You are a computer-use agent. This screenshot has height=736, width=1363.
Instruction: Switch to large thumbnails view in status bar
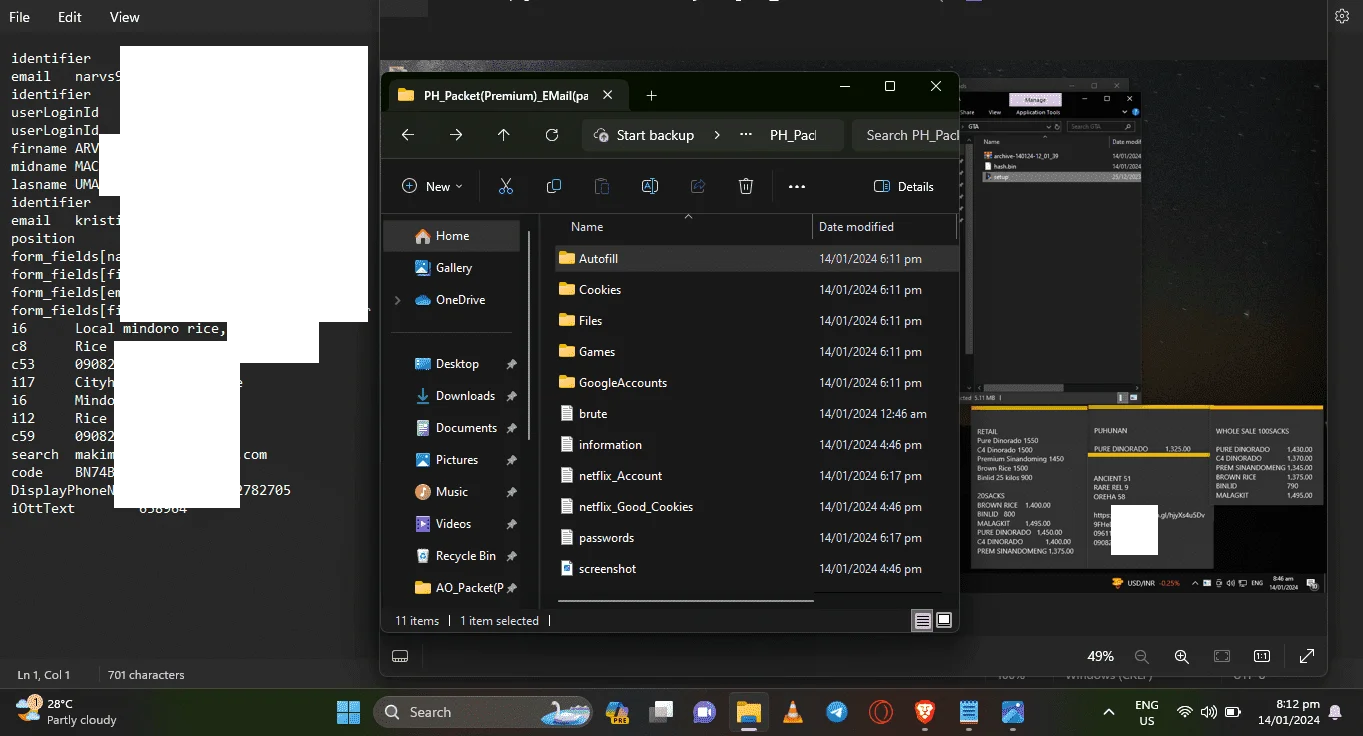[944, 620]
